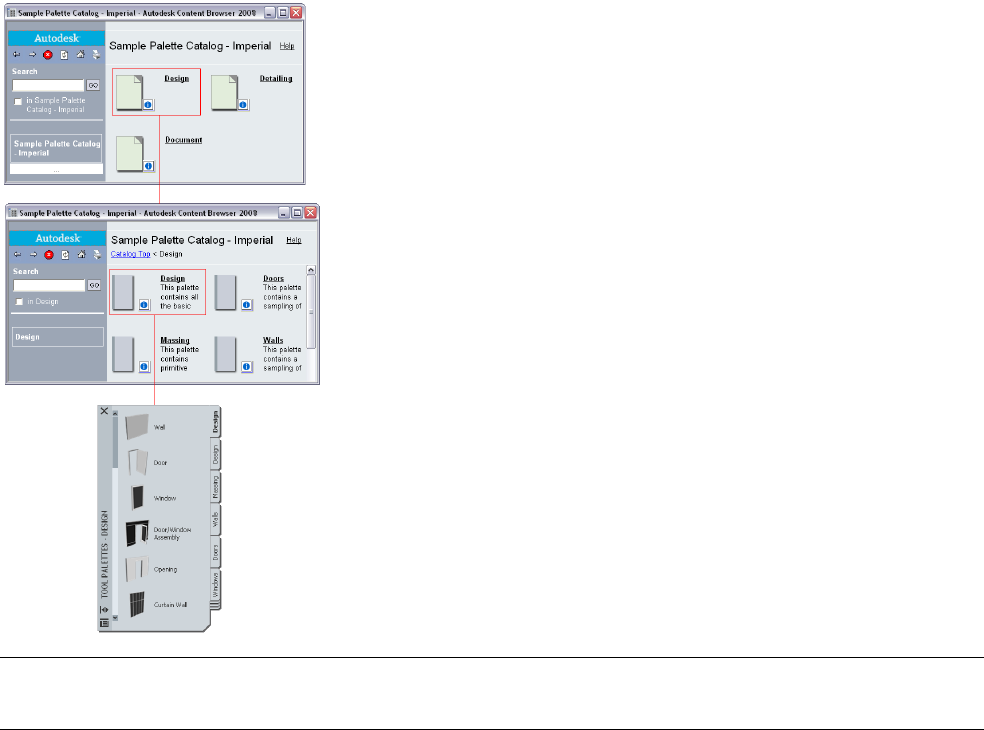Open info icon of Detailing category

[243, 105]
